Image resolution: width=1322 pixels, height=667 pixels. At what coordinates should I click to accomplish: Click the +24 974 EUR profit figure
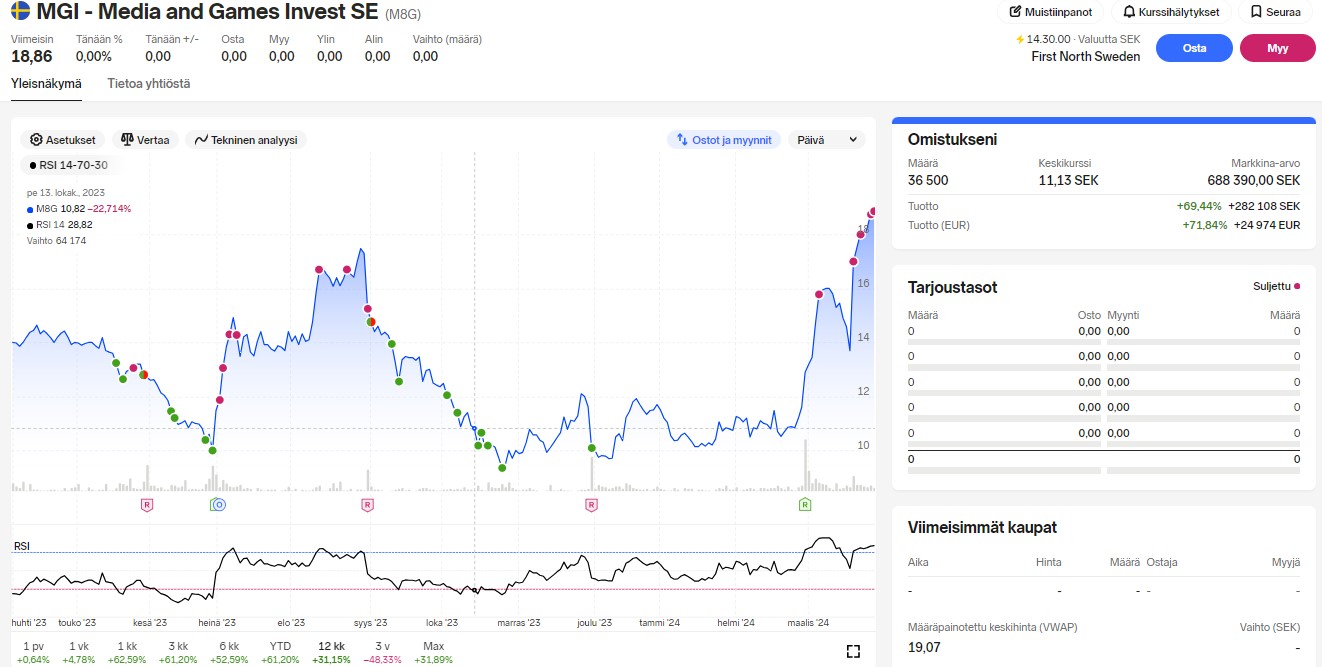coord(1267,225)
